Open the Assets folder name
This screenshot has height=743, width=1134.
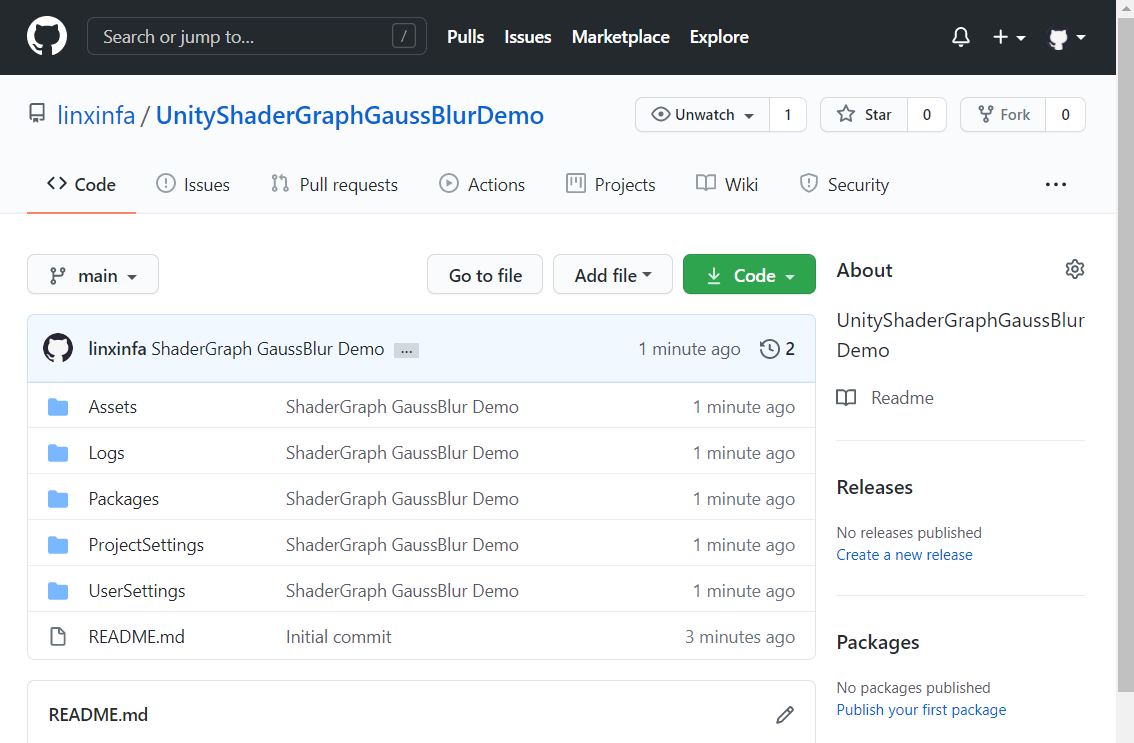pos(113,407)
